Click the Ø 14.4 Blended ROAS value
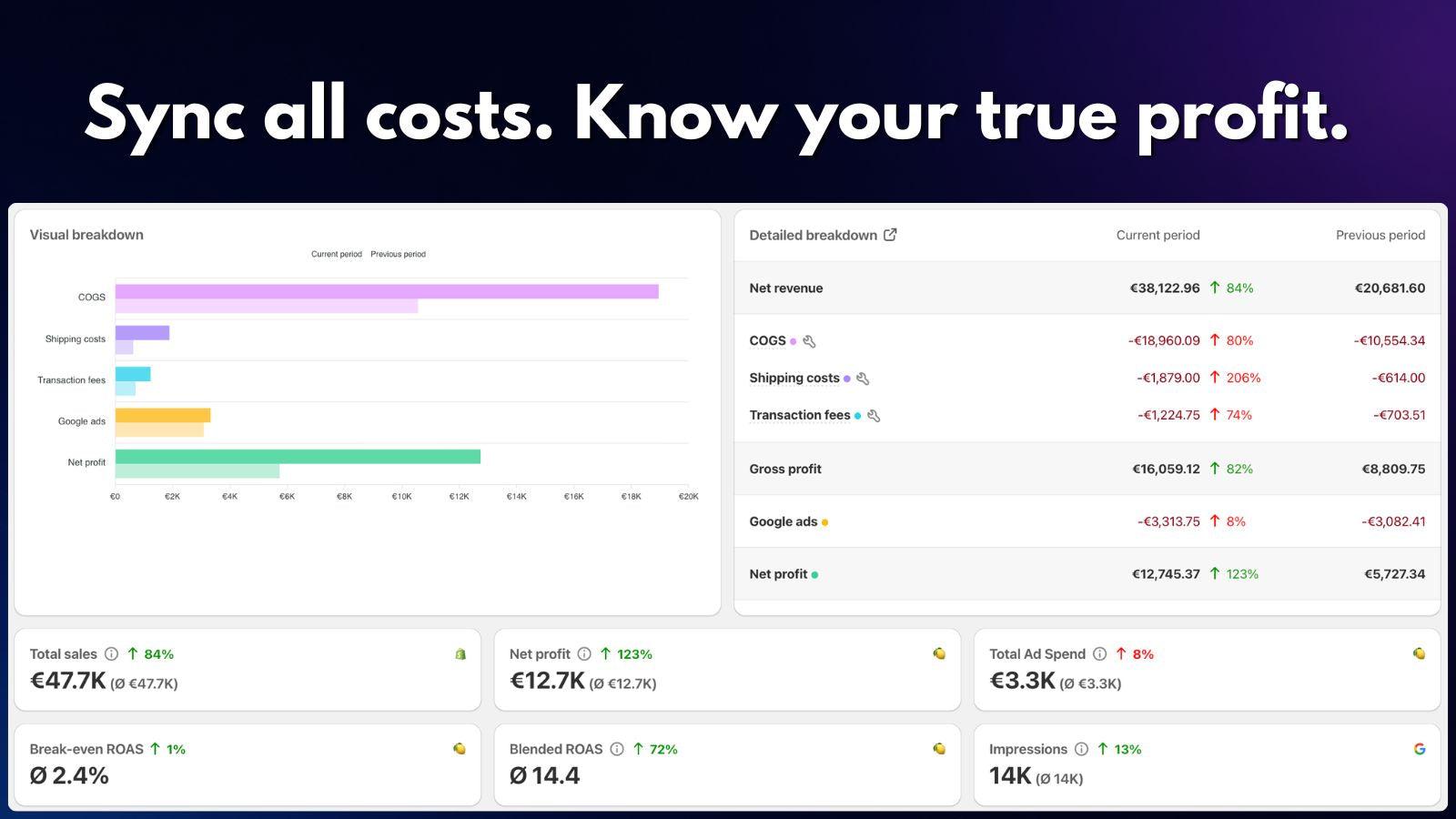Viewport: 1456px width, 819px height. (544, 775)
